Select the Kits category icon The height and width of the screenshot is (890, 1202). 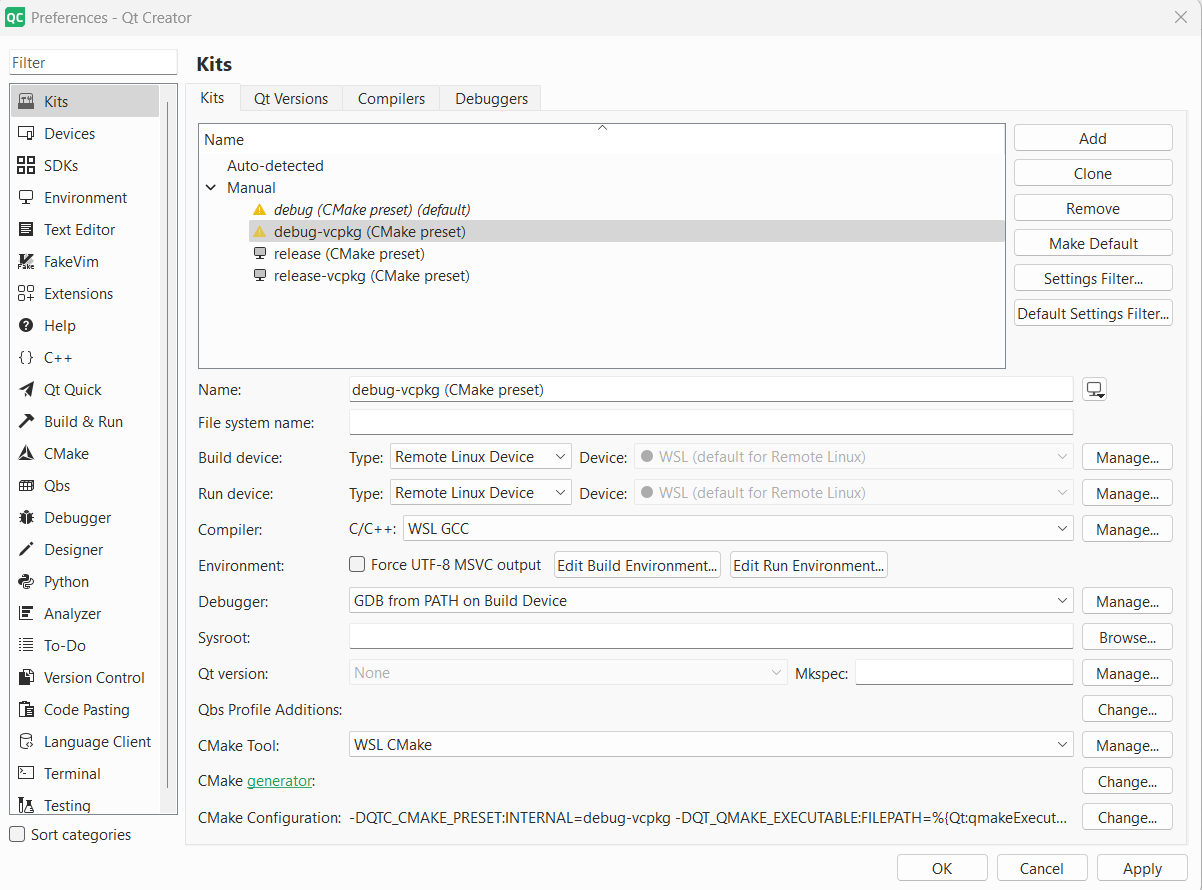[27, 101]
